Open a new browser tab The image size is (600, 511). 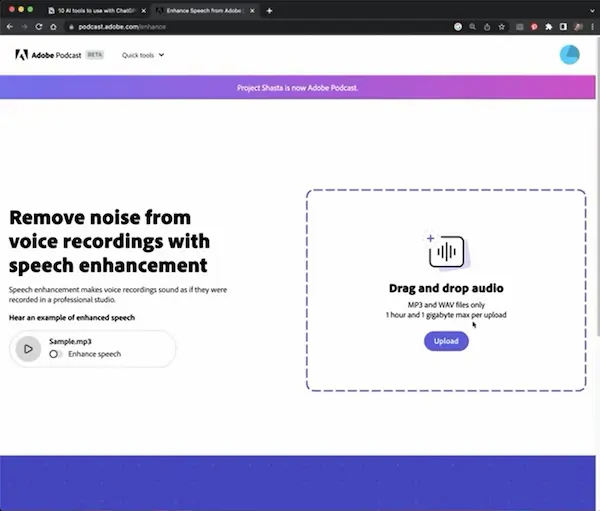tap(269, 11)
